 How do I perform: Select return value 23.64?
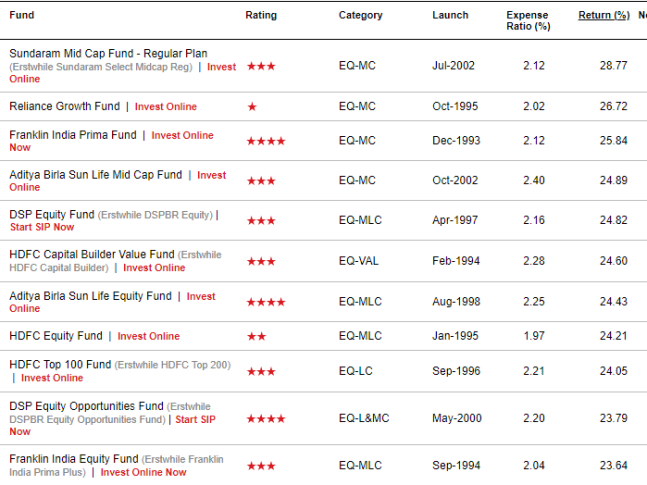614,465
